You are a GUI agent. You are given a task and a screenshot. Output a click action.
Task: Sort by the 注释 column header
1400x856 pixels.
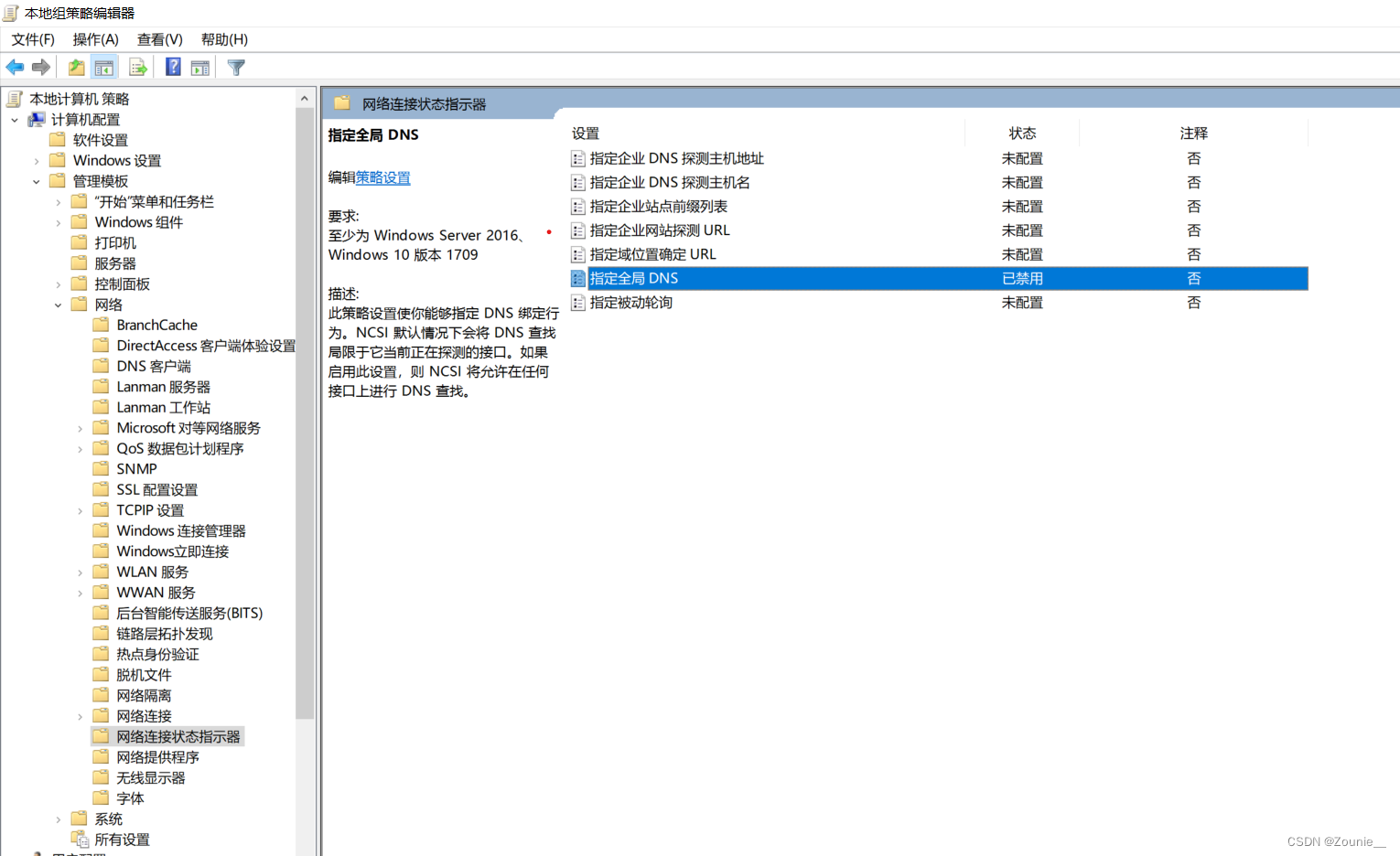click(x=1194, y=134)
